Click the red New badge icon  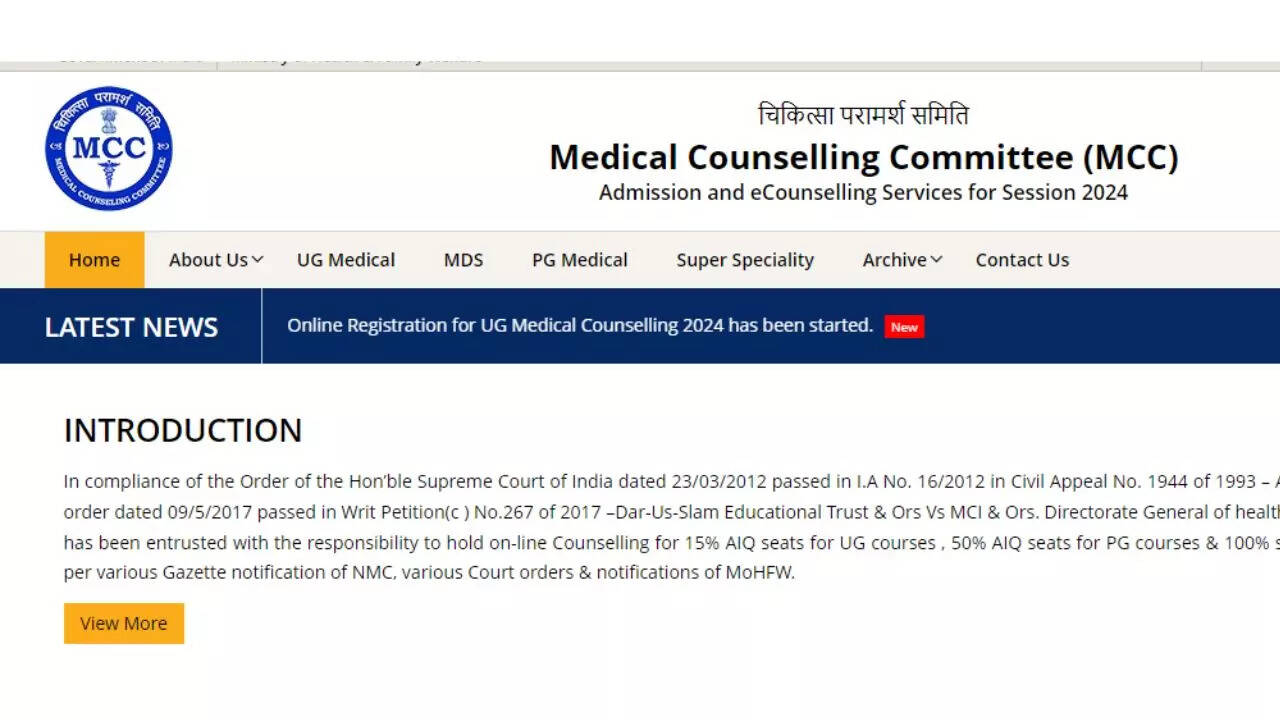click(903, 326)
